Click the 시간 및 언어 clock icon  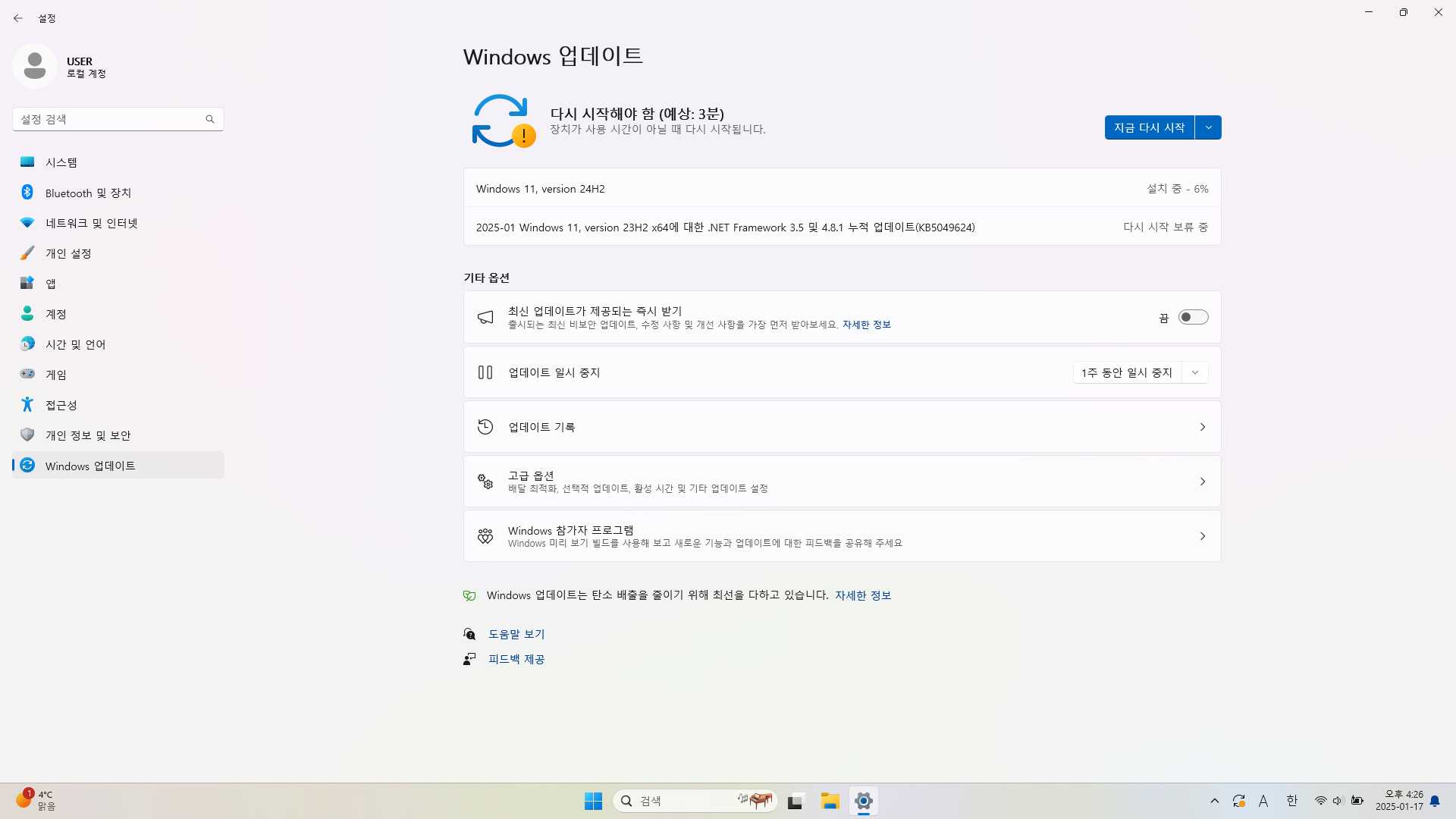pyautogui.click(x=27, y=344)
